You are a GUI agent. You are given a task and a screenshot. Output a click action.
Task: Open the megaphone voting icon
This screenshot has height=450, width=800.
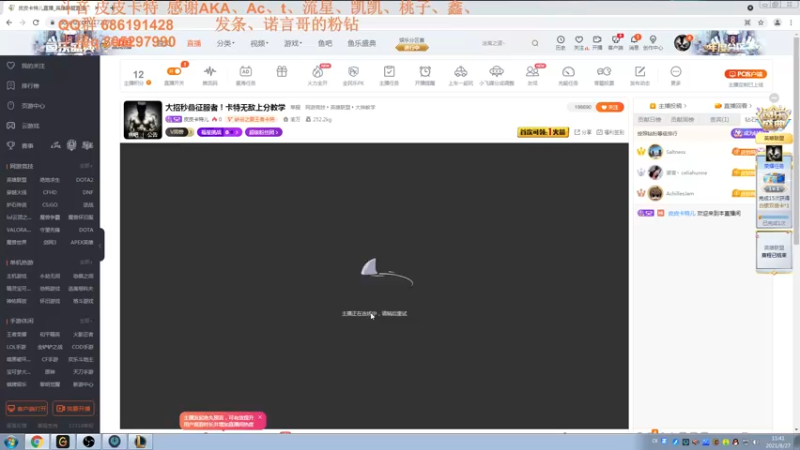click(x=604, y=71)
